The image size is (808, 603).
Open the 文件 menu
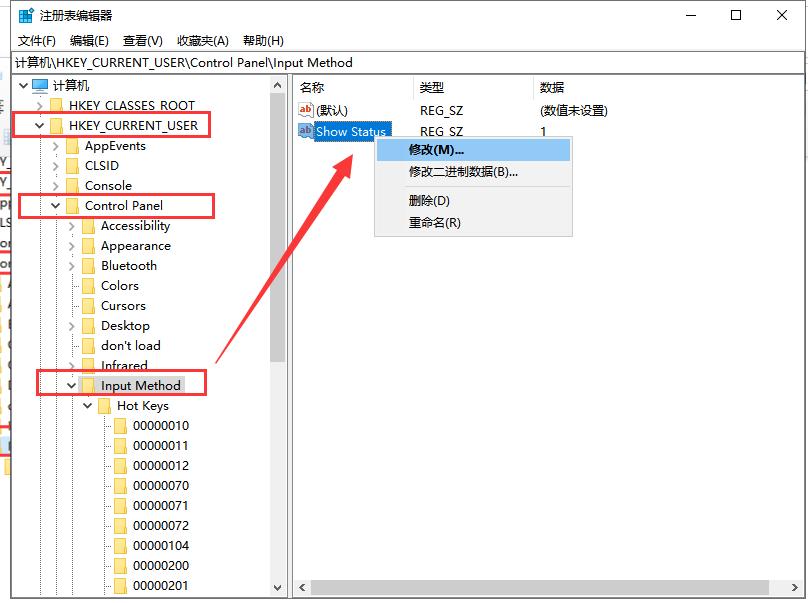pyautogui.click(x=36, y=40)
